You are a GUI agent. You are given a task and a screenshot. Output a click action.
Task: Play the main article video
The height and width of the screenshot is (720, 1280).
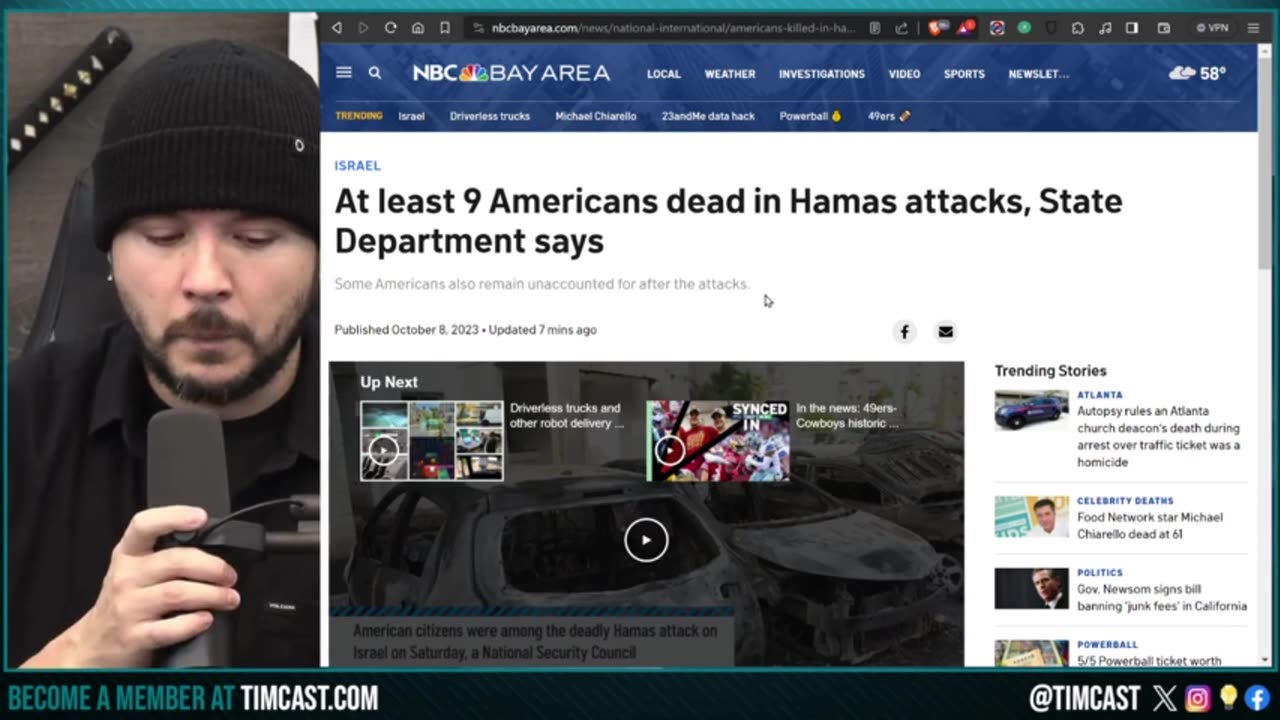tap(646, 540)
